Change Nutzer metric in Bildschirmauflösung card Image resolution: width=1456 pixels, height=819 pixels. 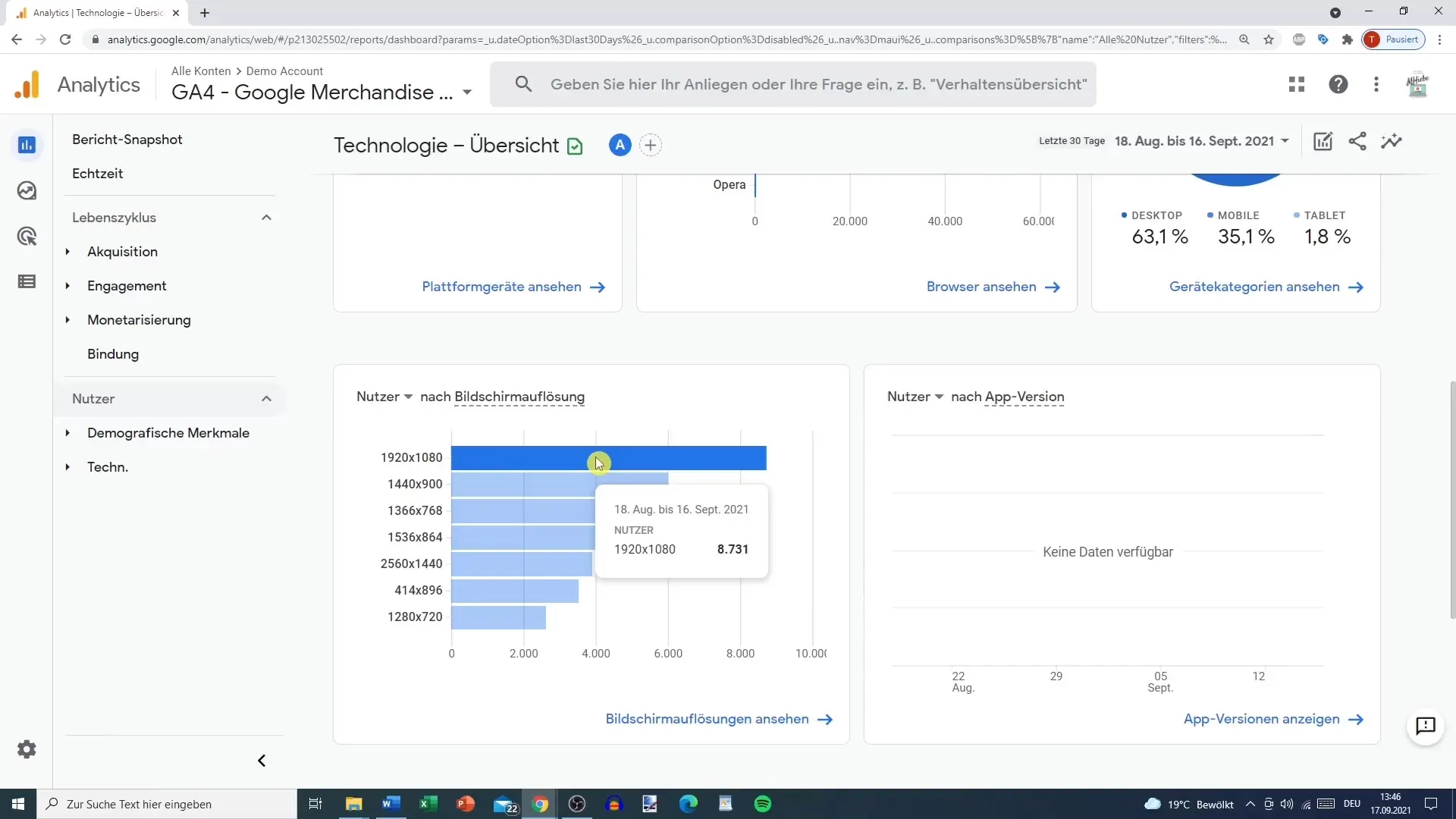(384, 397)
